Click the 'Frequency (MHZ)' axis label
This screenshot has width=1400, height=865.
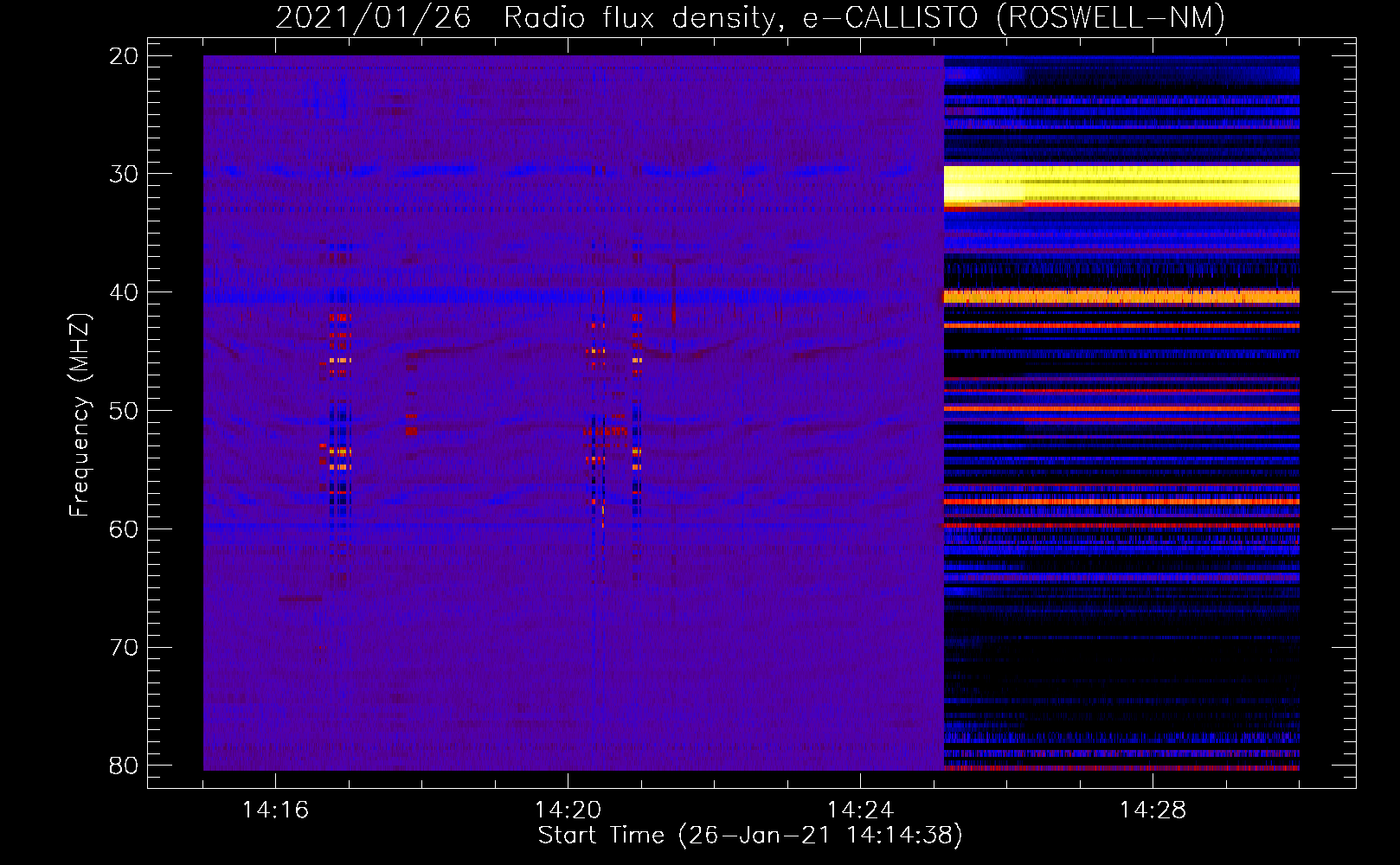click(80, 415)
